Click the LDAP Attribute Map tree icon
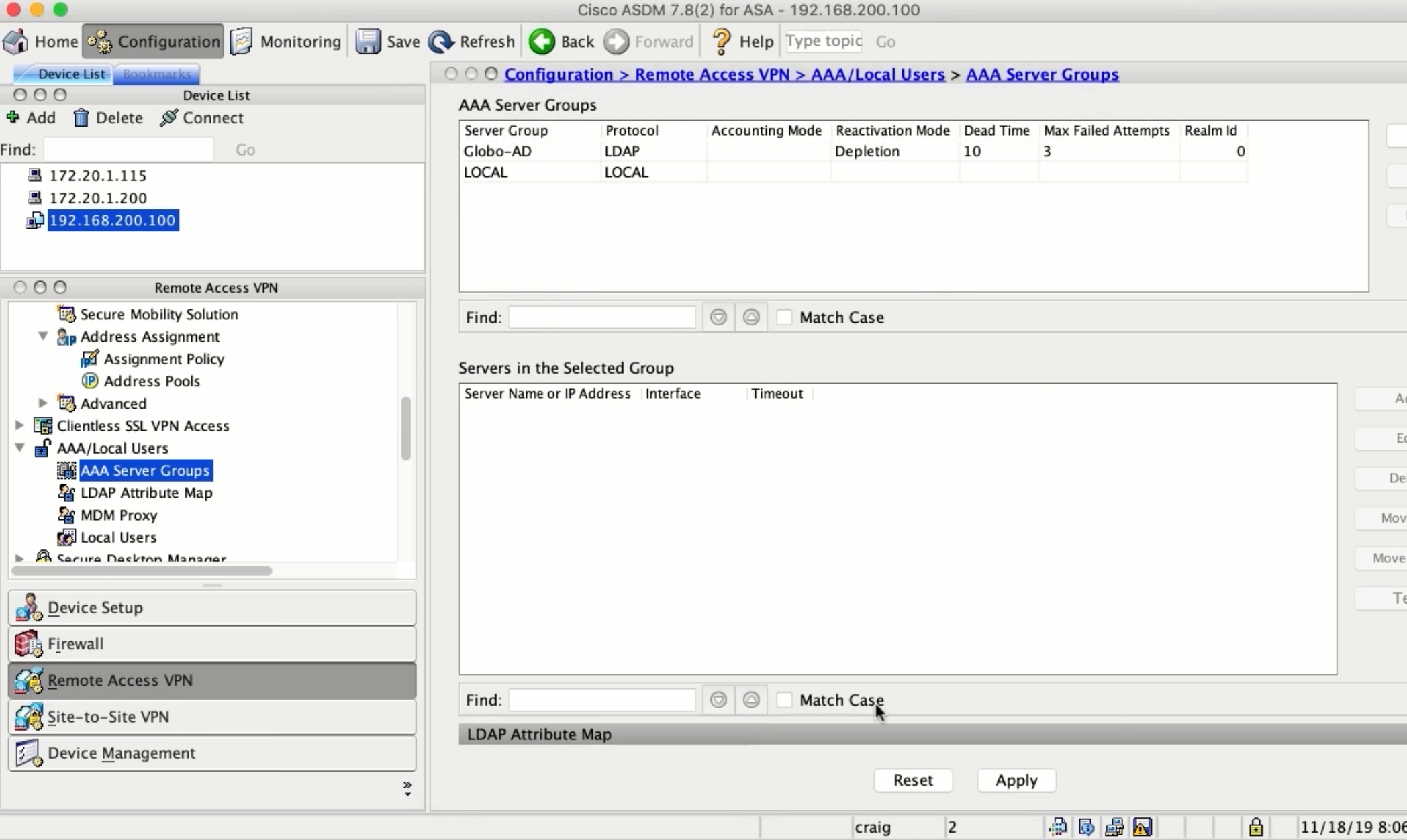1407x840 pixels. (66, 492)
